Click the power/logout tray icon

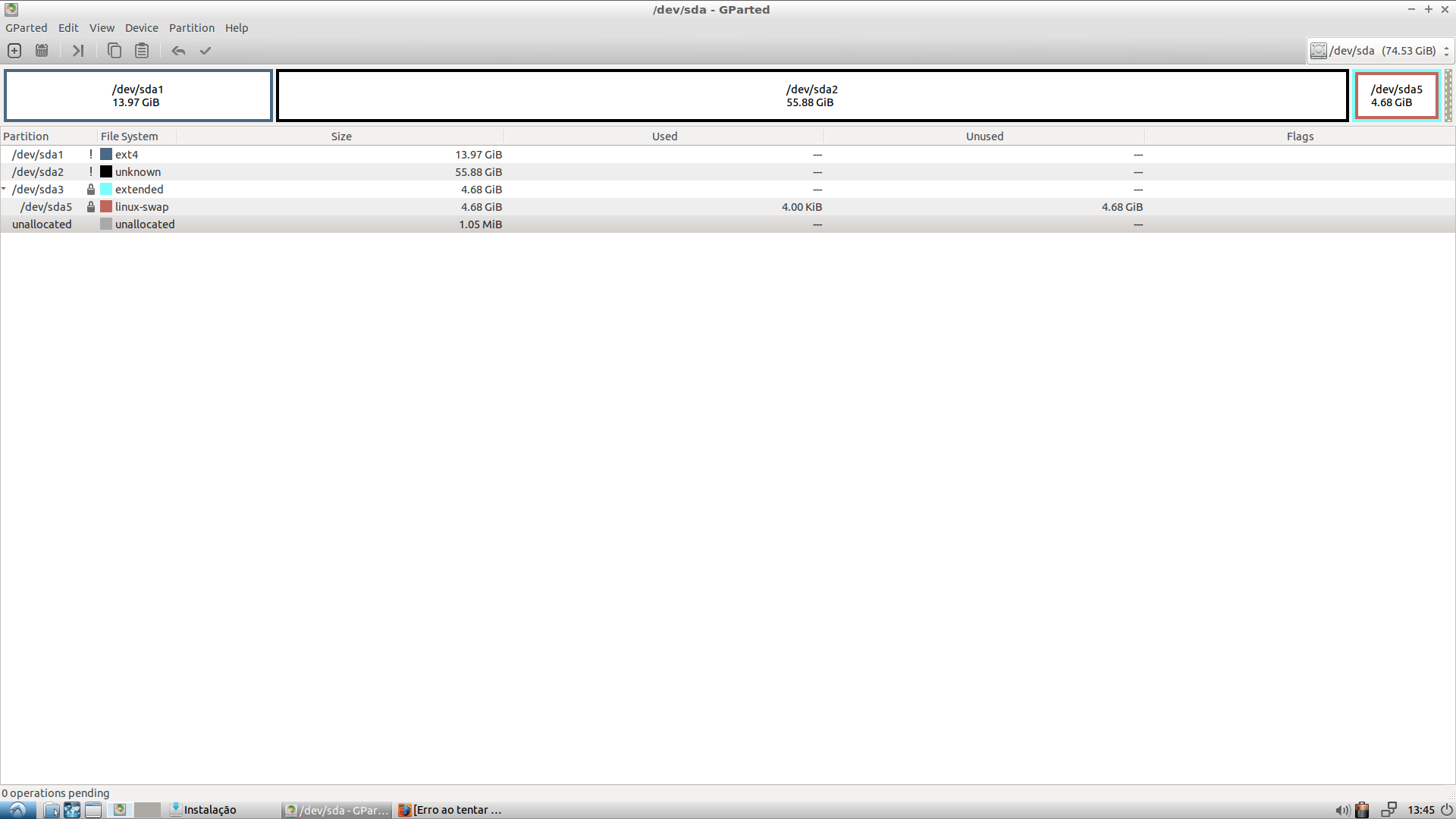tap(1446, 810)
